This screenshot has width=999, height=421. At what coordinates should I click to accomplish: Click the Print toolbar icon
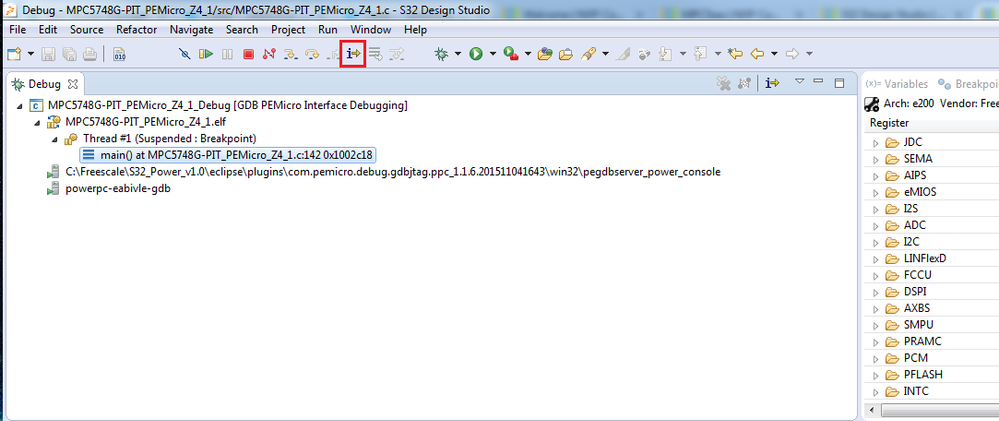[89, 54]
